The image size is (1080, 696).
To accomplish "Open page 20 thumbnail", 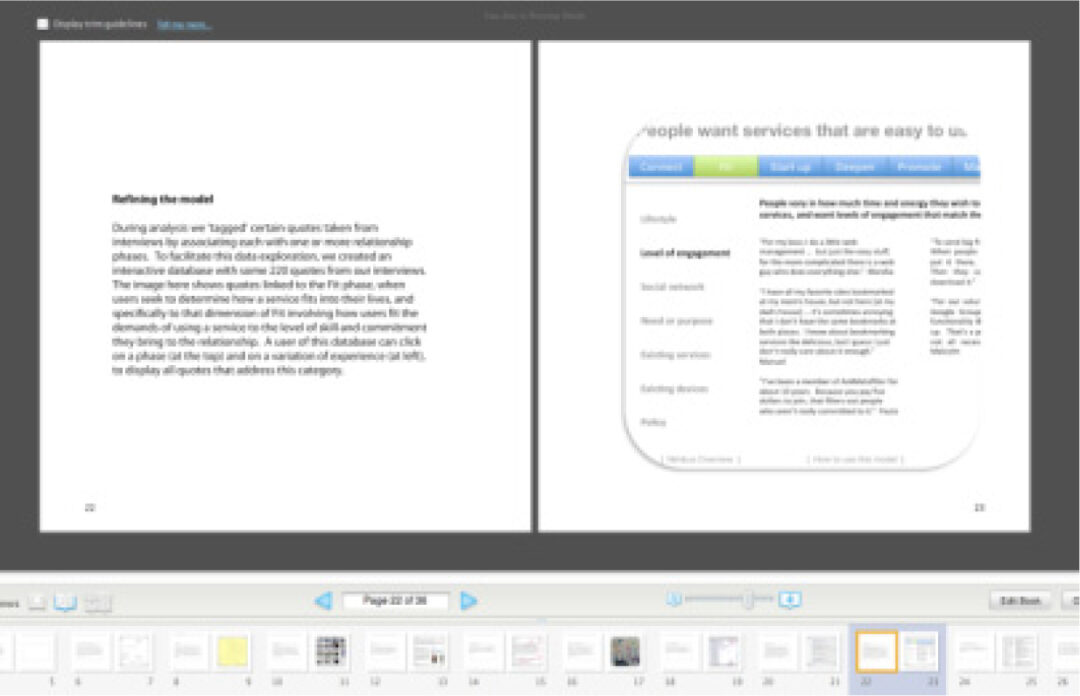I will [777, 651].
